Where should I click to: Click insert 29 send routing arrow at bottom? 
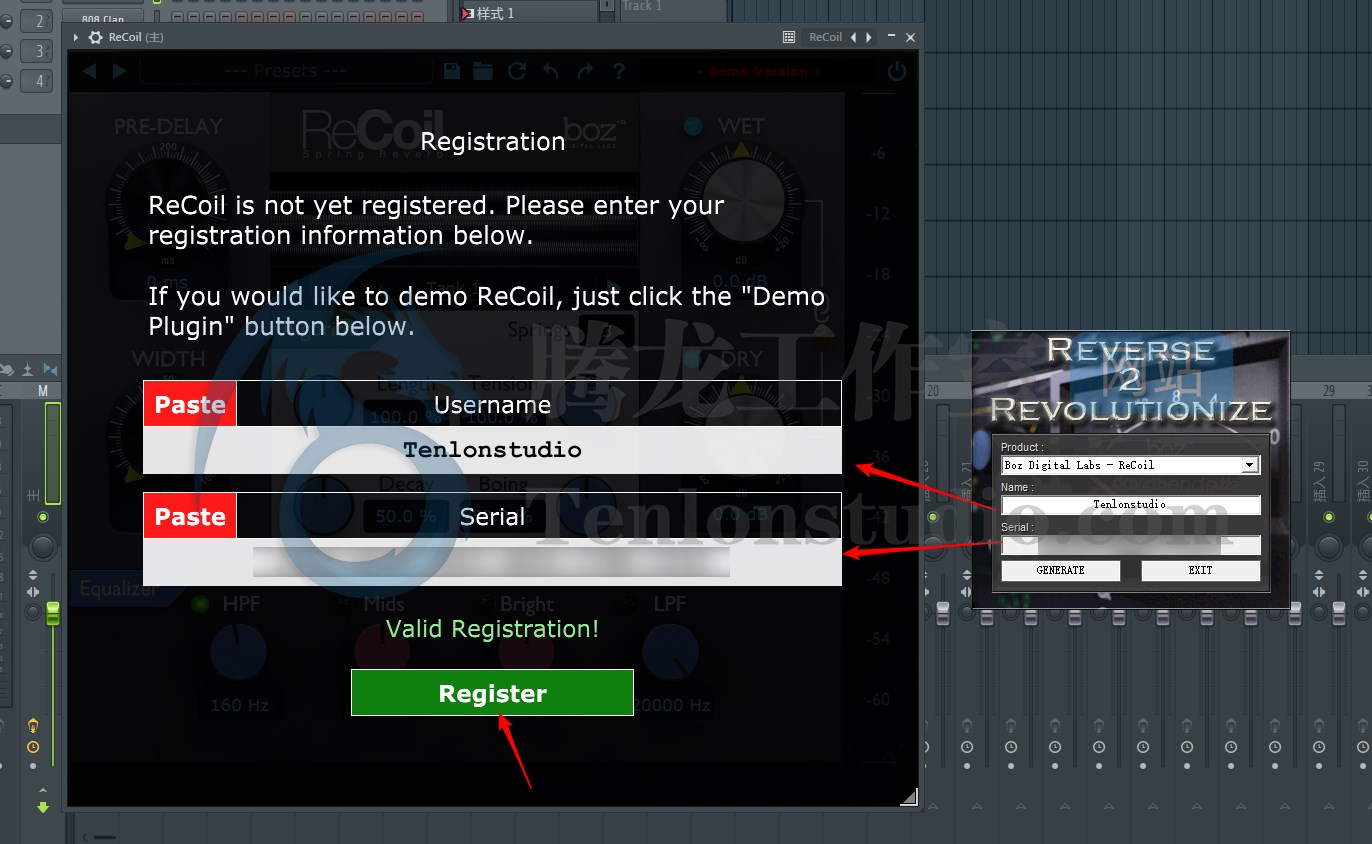click(1328, 805)
